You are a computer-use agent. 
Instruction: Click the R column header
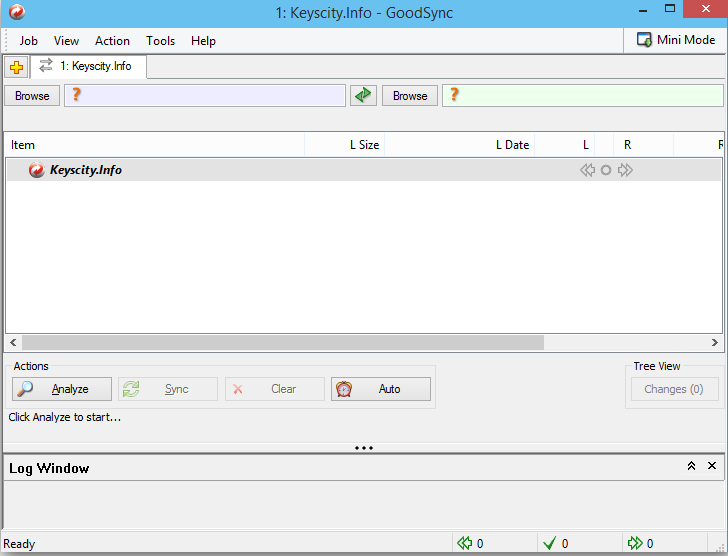coord(644,145)
